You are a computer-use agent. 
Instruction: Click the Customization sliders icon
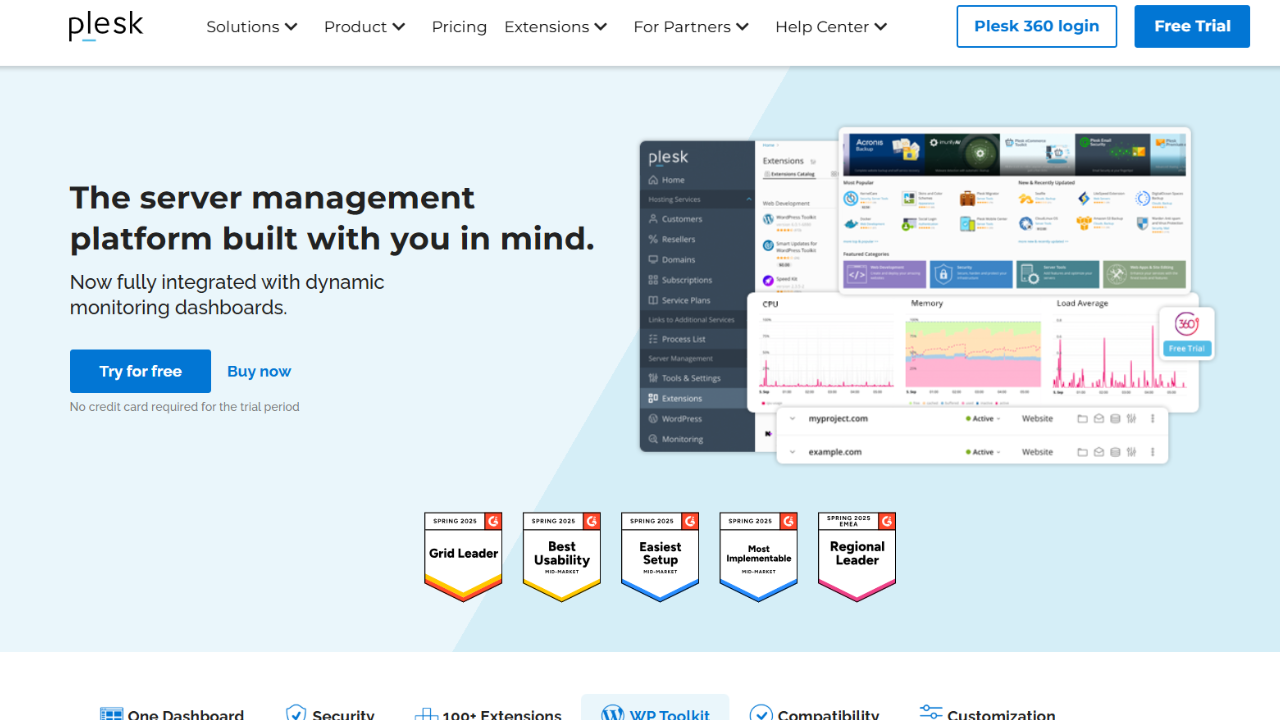931,713
